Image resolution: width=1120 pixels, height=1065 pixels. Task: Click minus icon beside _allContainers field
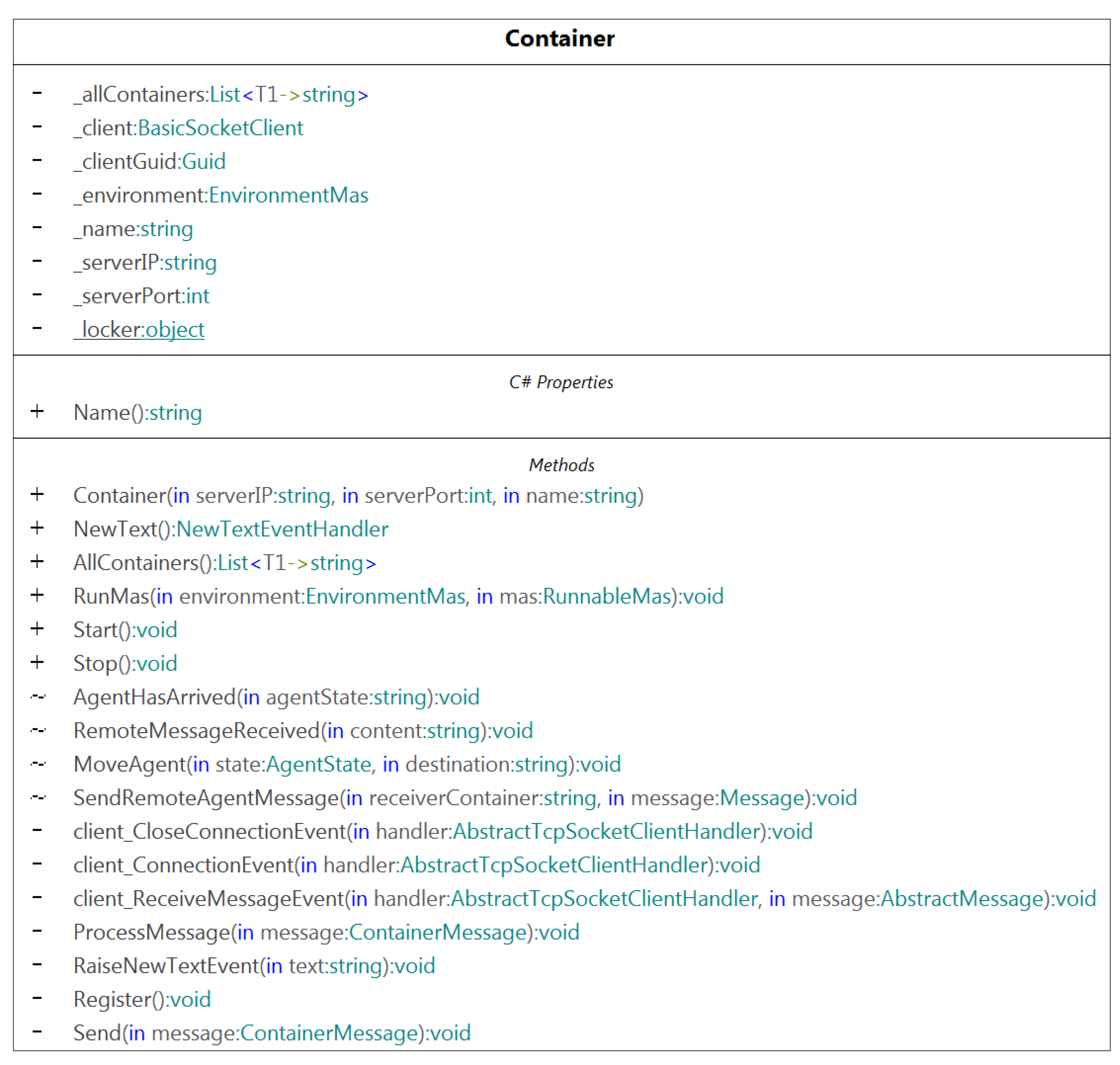37,93
